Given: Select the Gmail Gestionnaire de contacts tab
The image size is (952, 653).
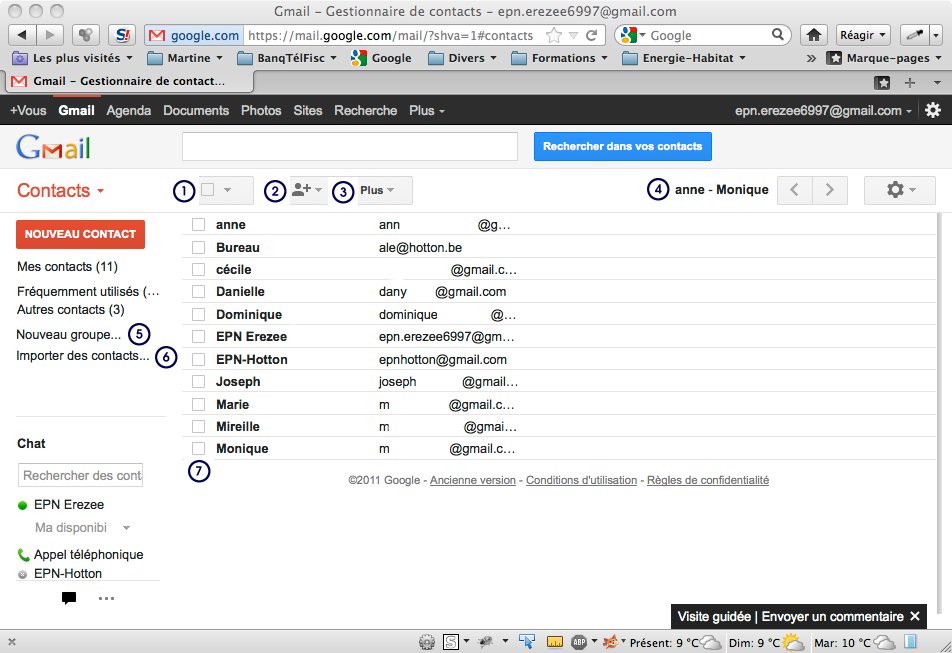Looking at the screenshot, I should [x=129, y=81].
